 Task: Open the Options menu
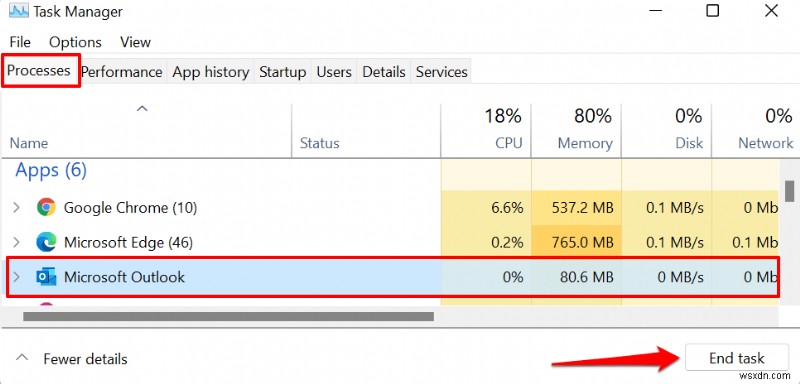click(75, 42)
